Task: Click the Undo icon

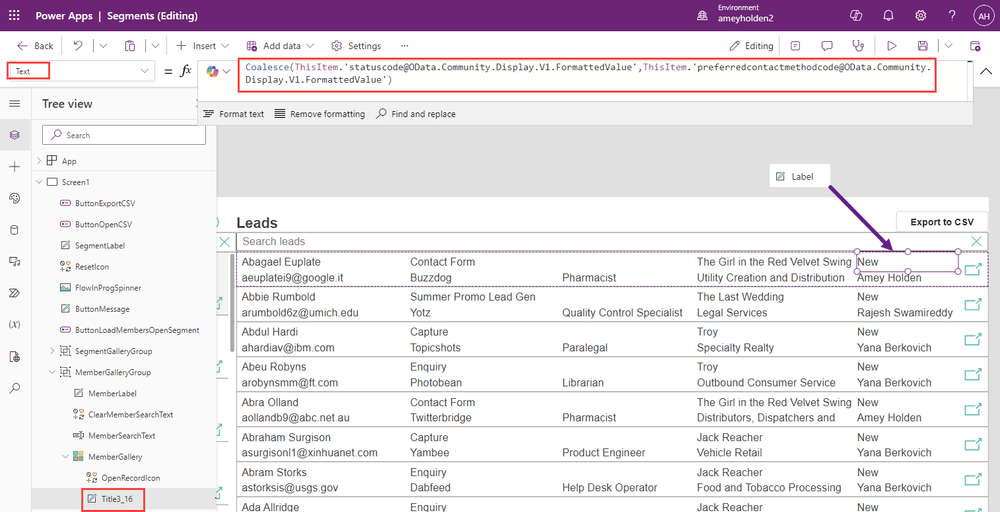Action: click(x=78, y=46)
